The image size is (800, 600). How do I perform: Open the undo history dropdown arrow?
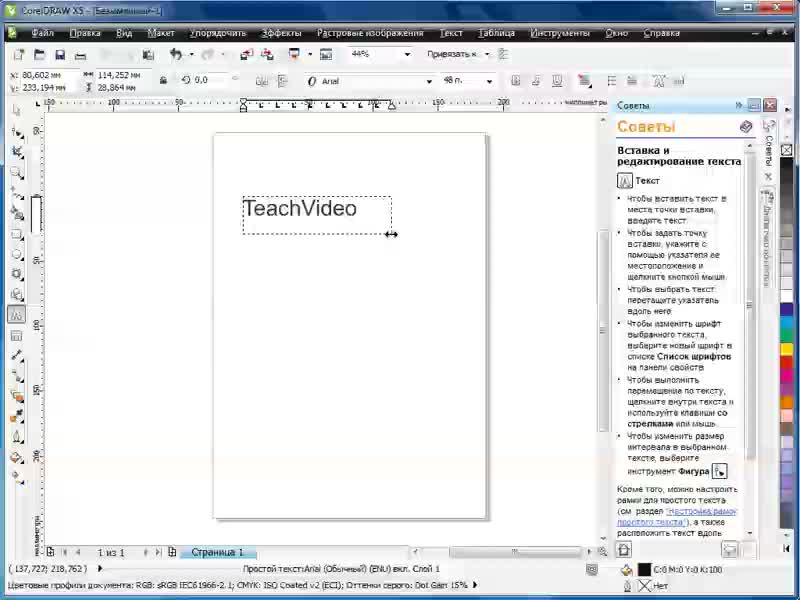tap(191, 54)
